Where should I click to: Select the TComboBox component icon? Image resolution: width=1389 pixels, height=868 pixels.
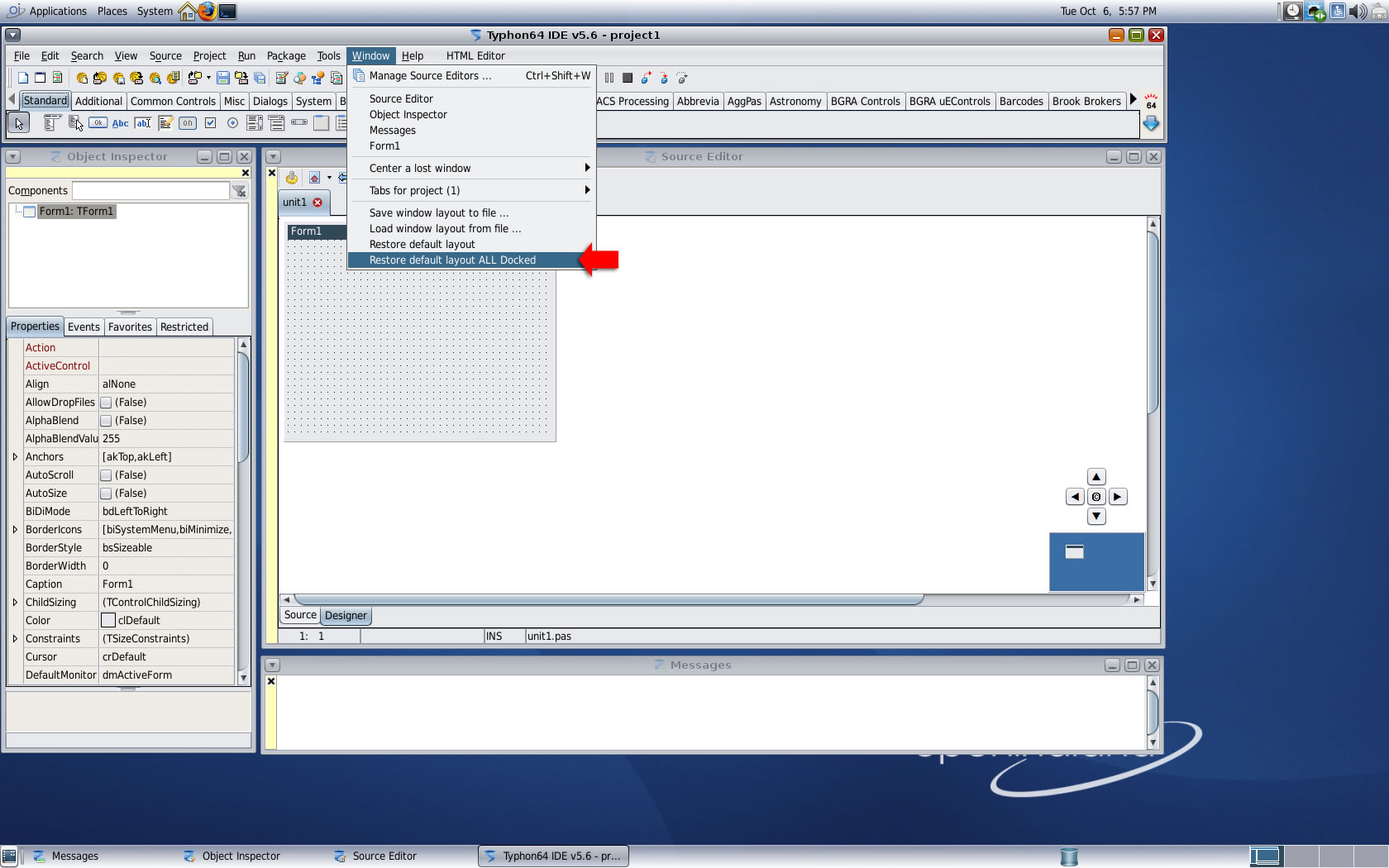tap(277, 123)
